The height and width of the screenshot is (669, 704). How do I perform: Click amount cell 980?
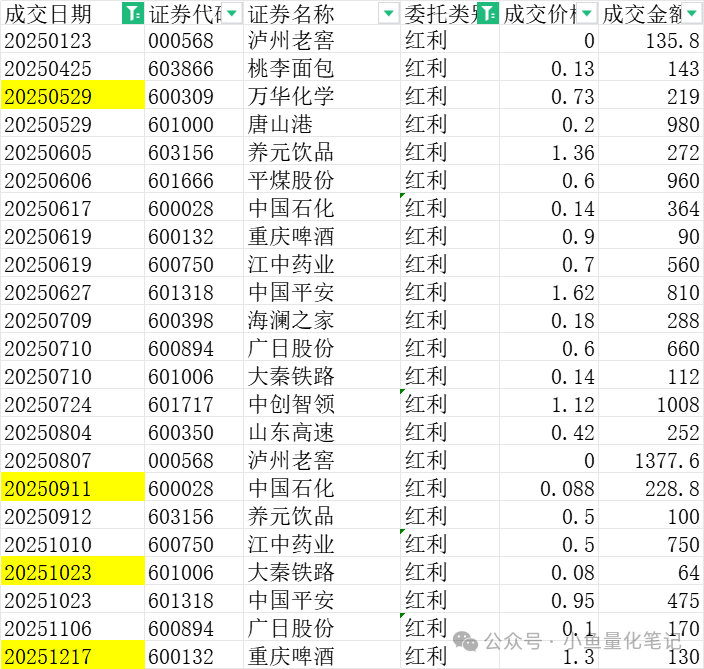coord(651,123)
